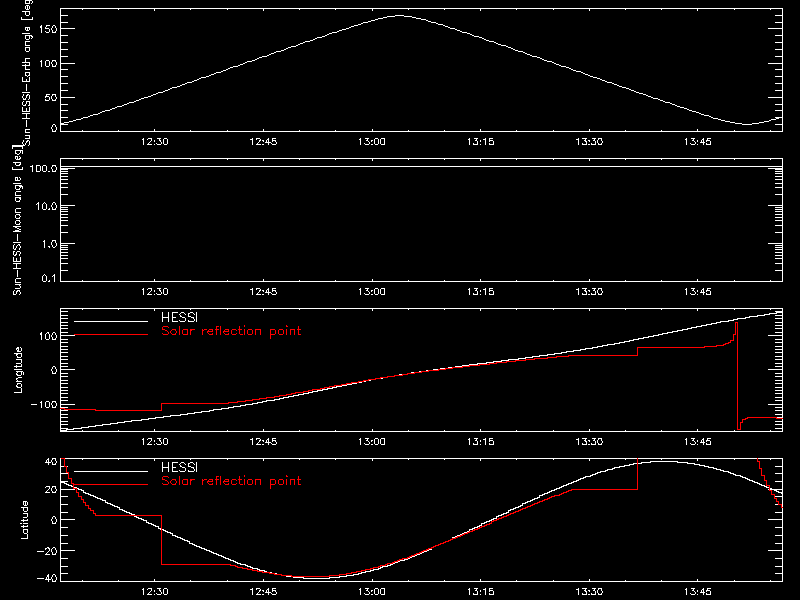Click the 20 tick label of the Latitude plot

click(51, 490)
